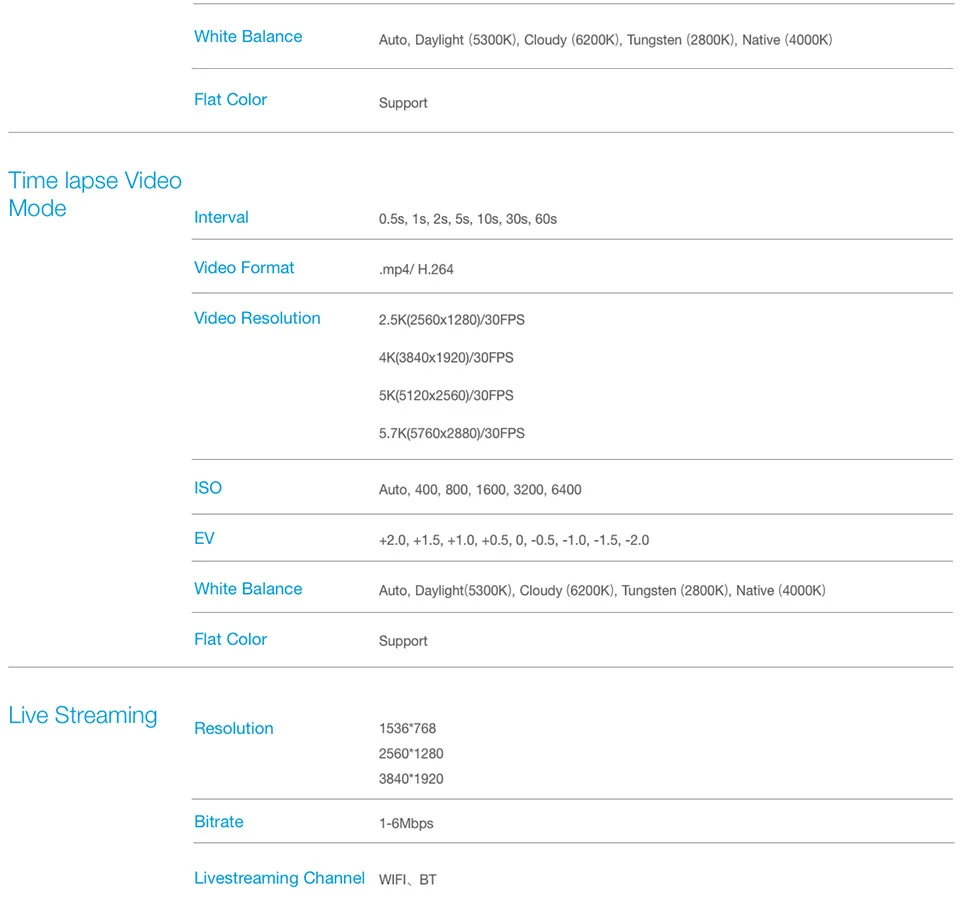Click the '.mp4/ H.264' value
The width and height of the screenshot is (960, 900).
[x=416, y=269]
